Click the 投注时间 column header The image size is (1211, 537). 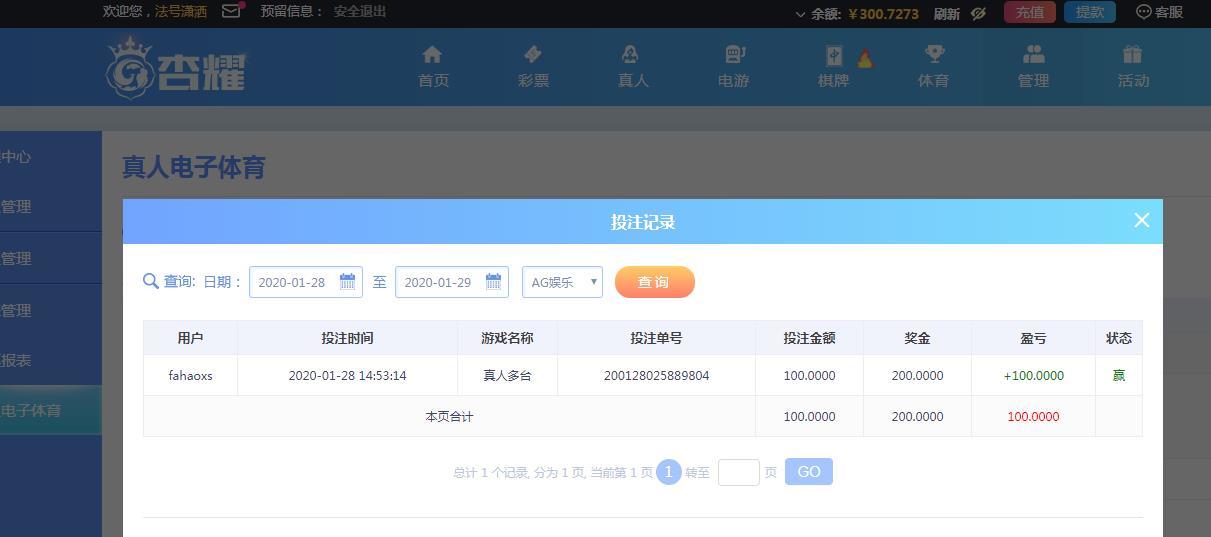coord(347,338)
